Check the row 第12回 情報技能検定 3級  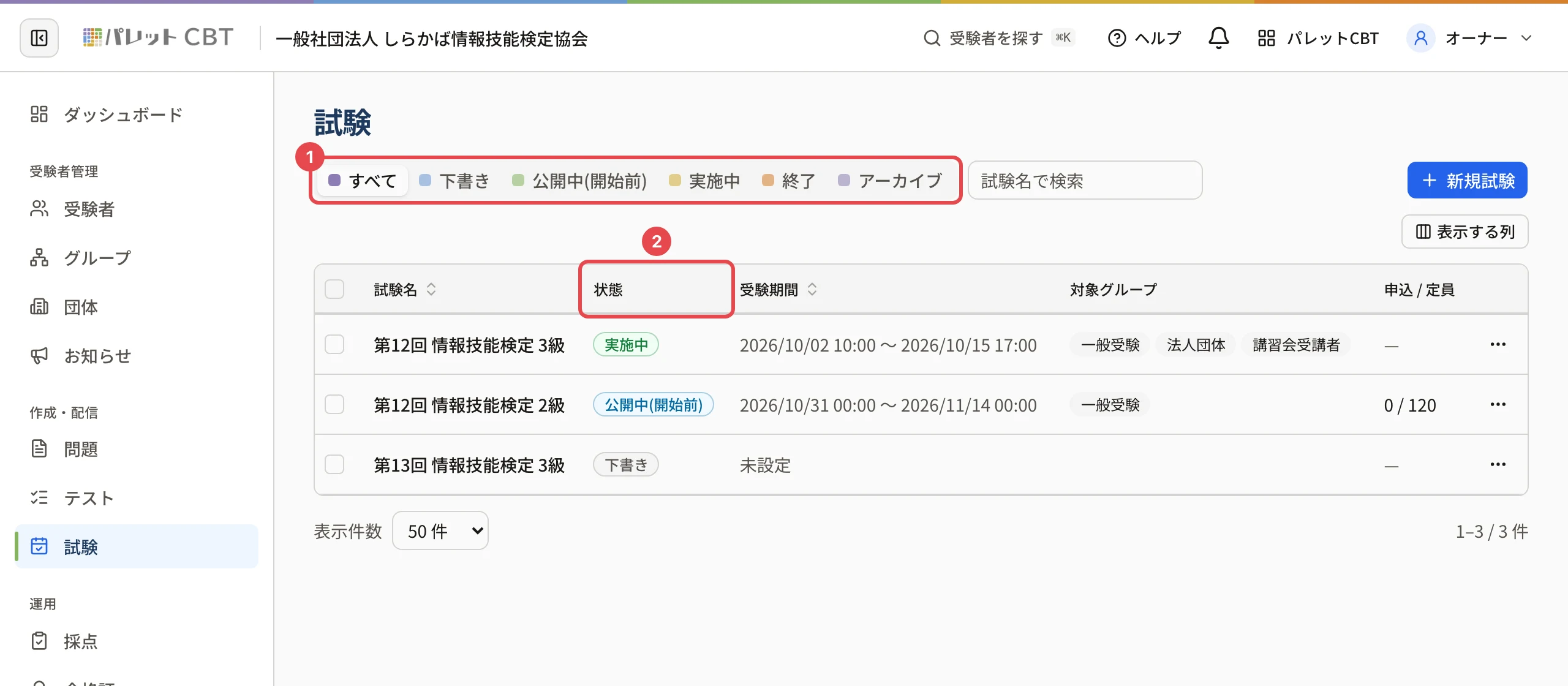[334, 344]
